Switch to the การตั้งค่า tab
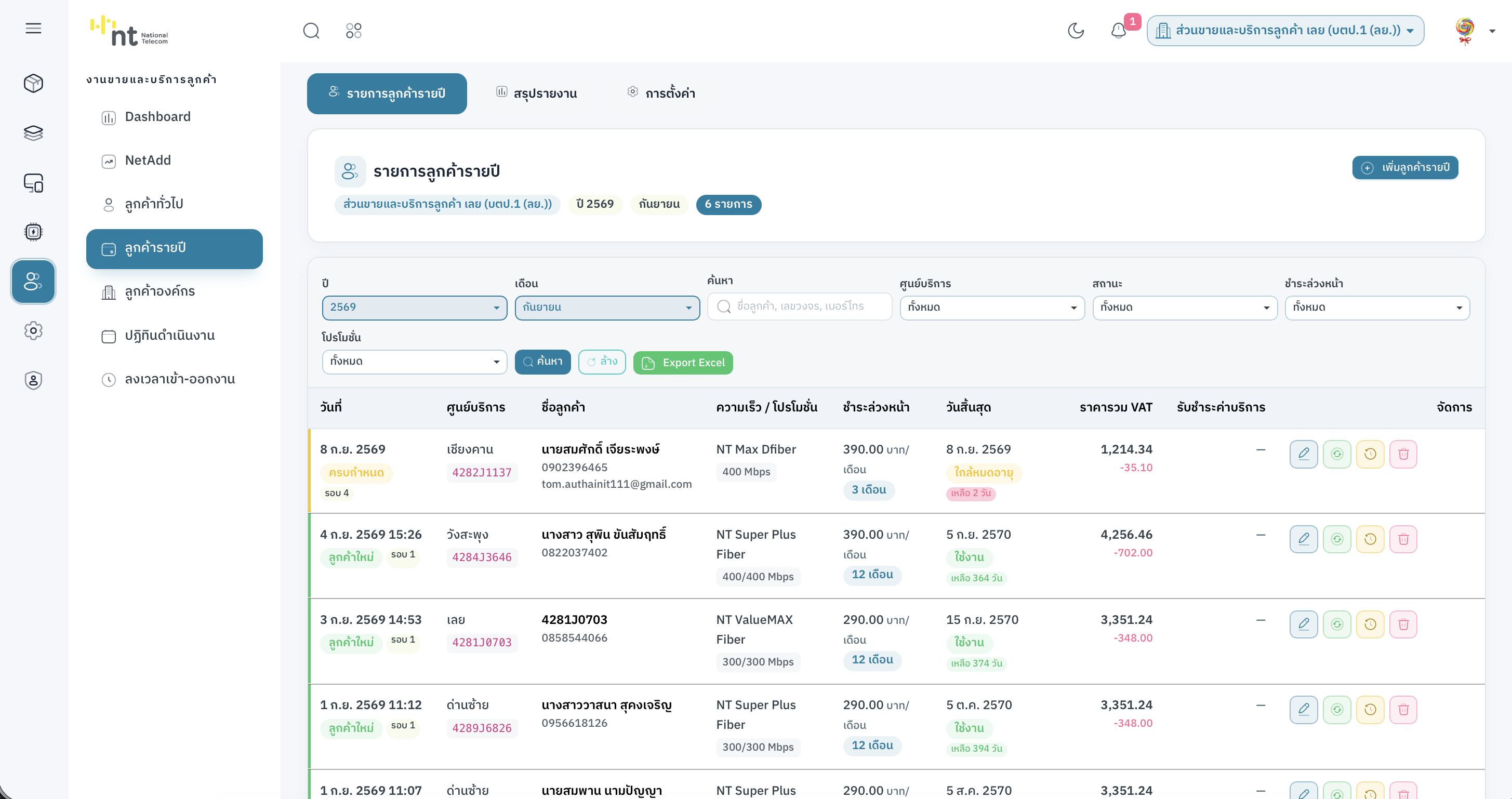This screenshot has width=1512, height=799. 661,94
